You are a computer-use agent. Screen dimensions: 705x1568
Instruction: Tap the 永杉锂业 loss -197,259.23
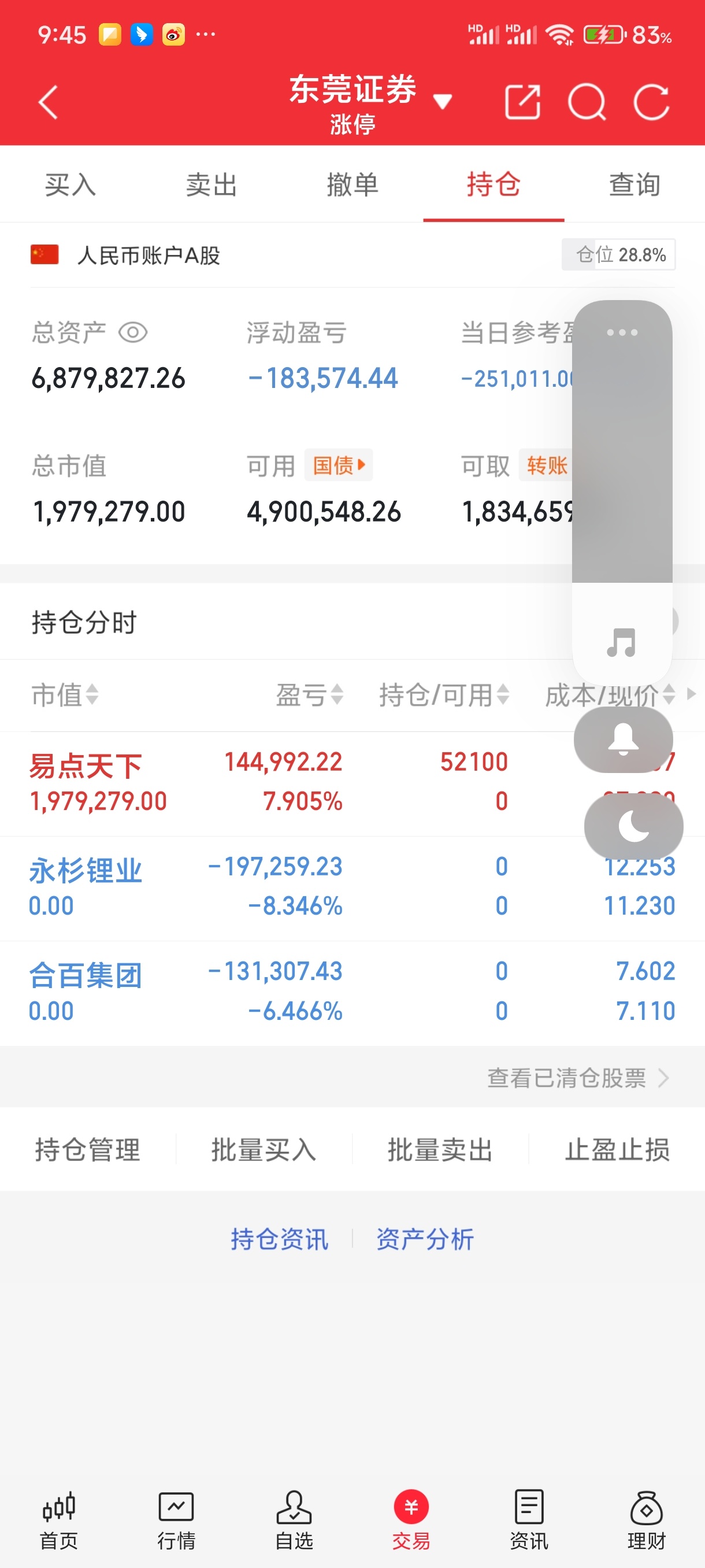point(275,866)
